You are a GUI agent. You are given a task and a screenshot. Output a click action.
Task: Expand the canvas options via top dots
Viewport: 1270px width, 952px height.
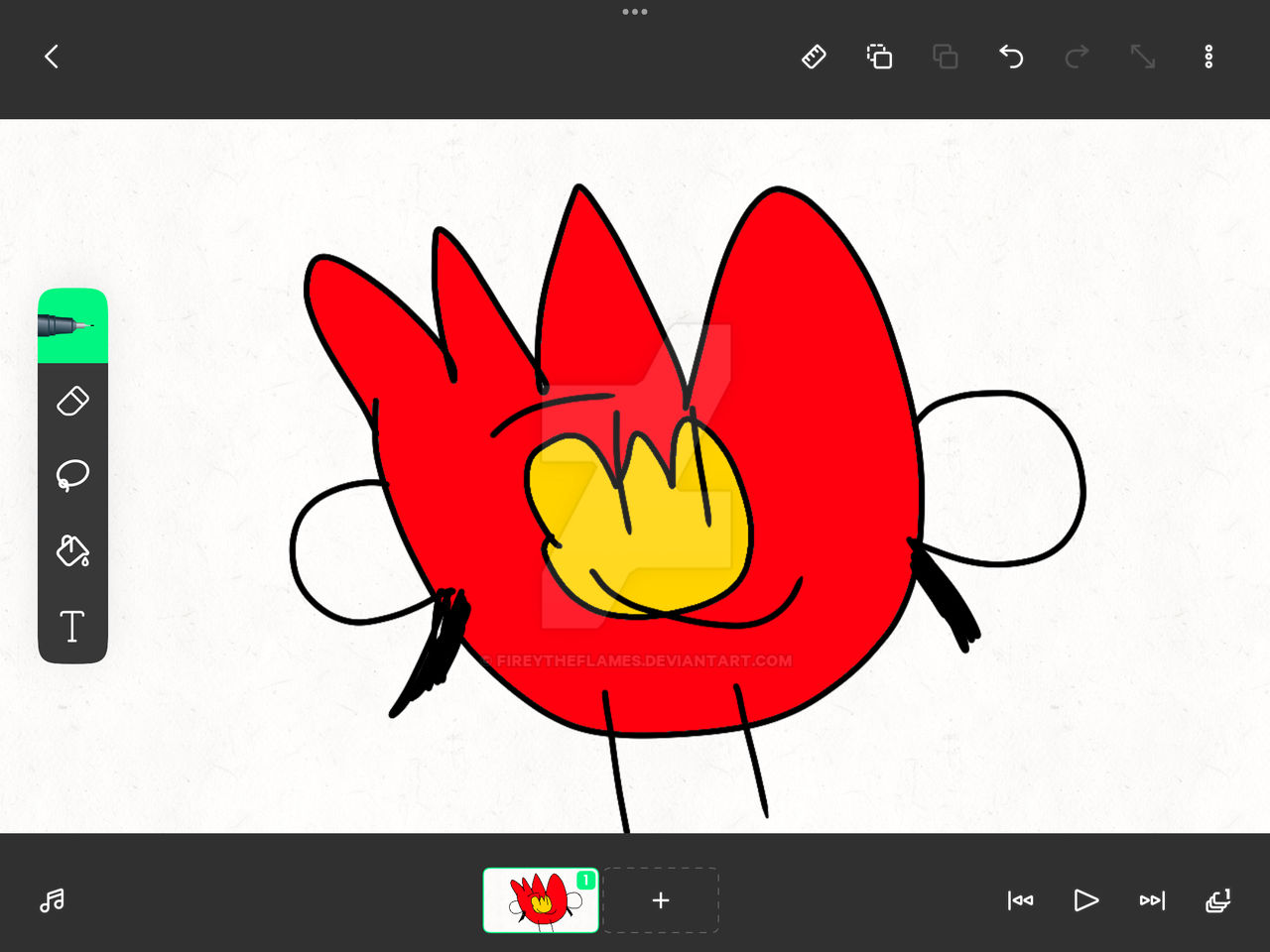635,12
